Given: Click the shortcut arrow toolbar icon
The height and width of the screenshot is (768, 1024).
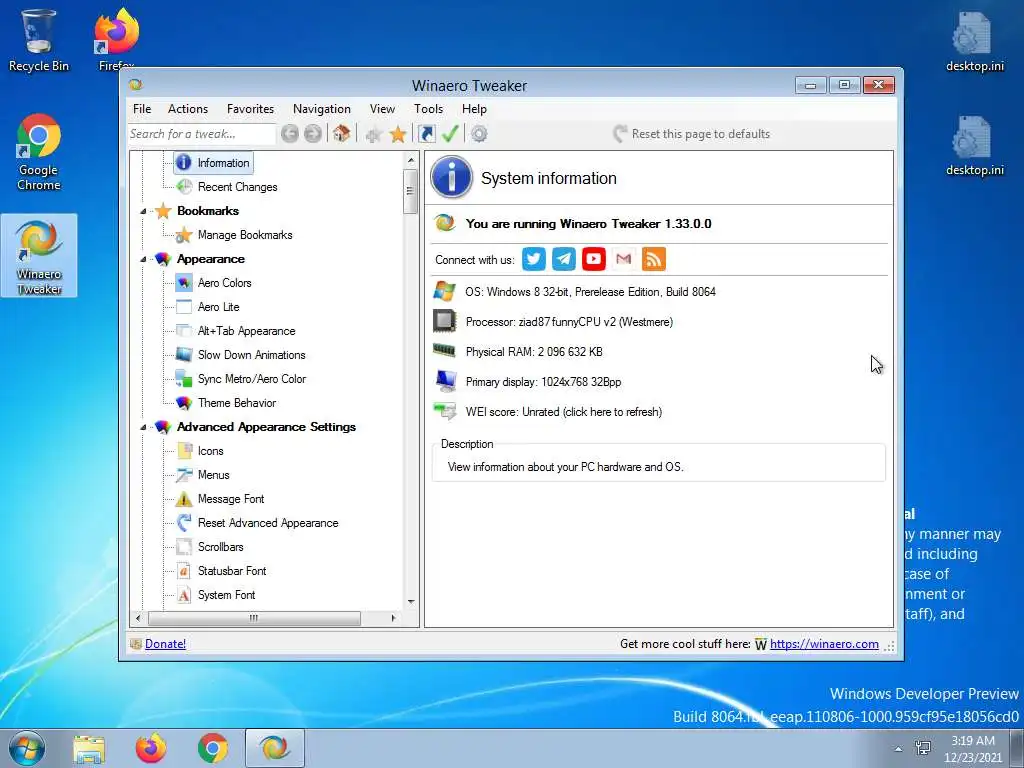Looking at the screenshot, I should 426,134.
